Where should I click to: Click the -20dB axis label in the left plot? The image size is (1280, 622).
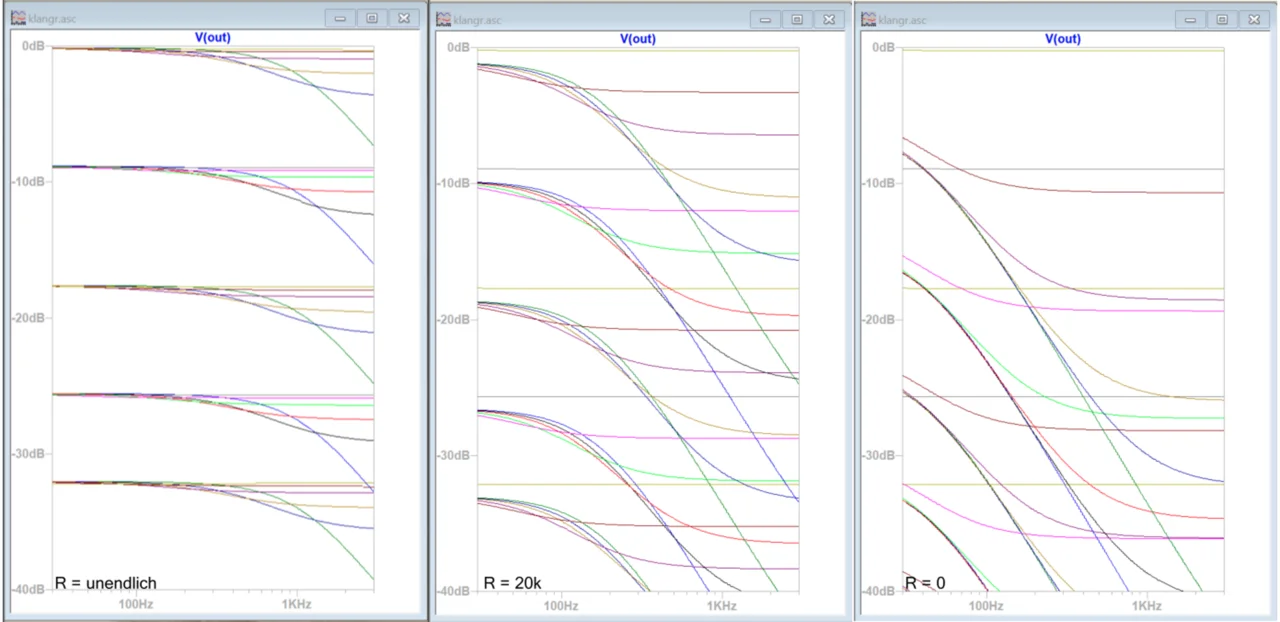click(28, 318)
